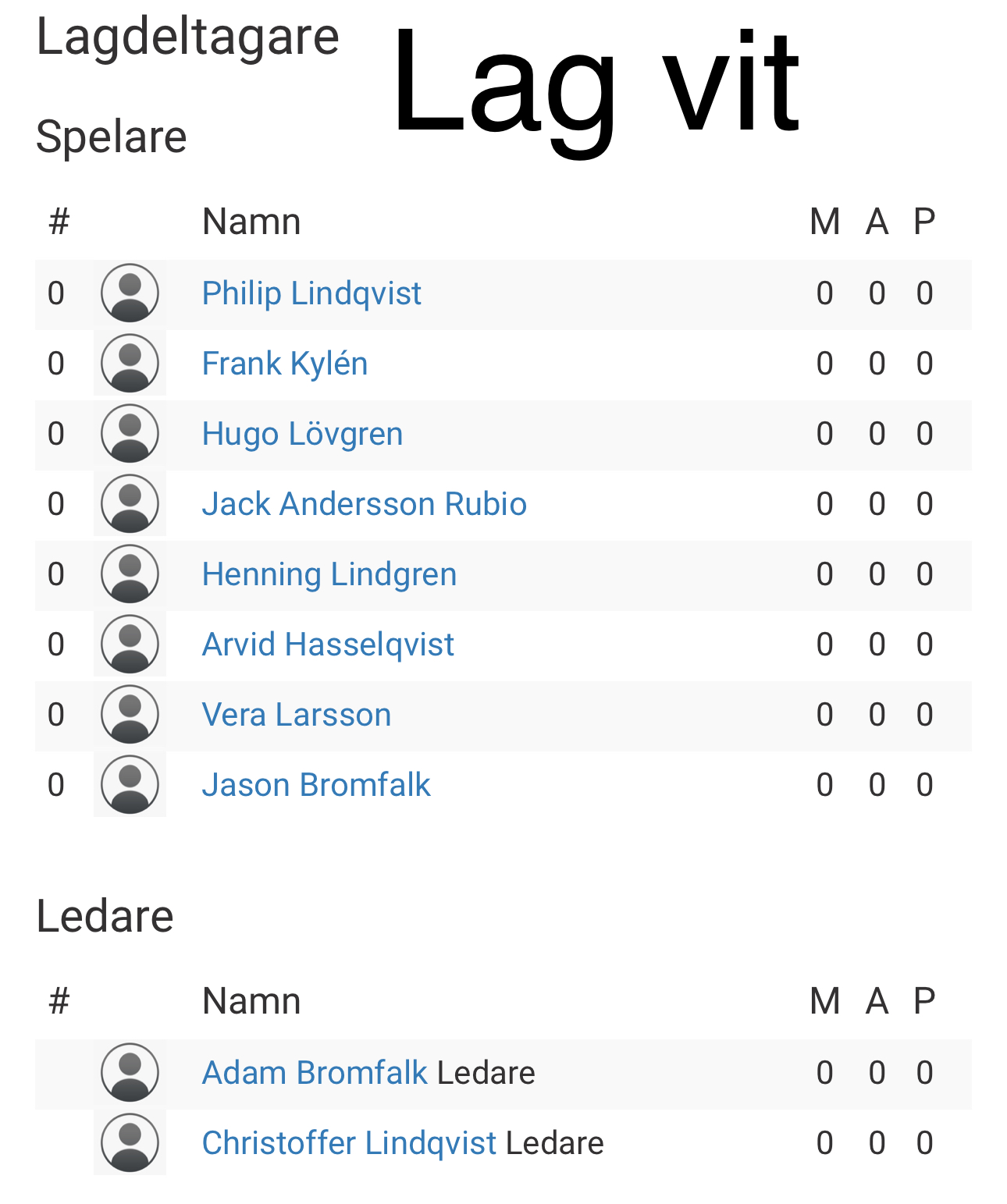Viewport: 1007px width, 1204px height.
Task: Open Frank Kylén's player page
Action: [284, 364]
